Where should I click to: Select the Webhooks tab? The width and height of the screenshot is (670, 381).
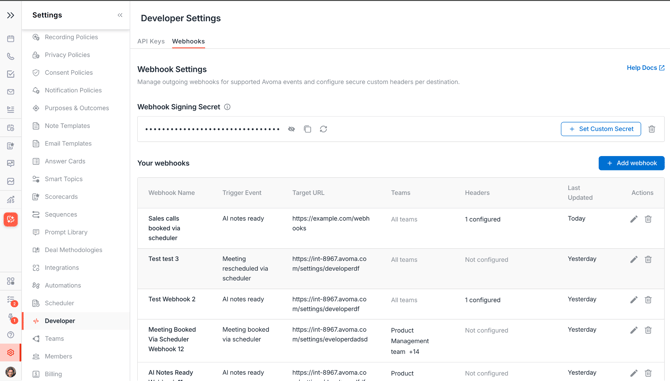(188, 41)
